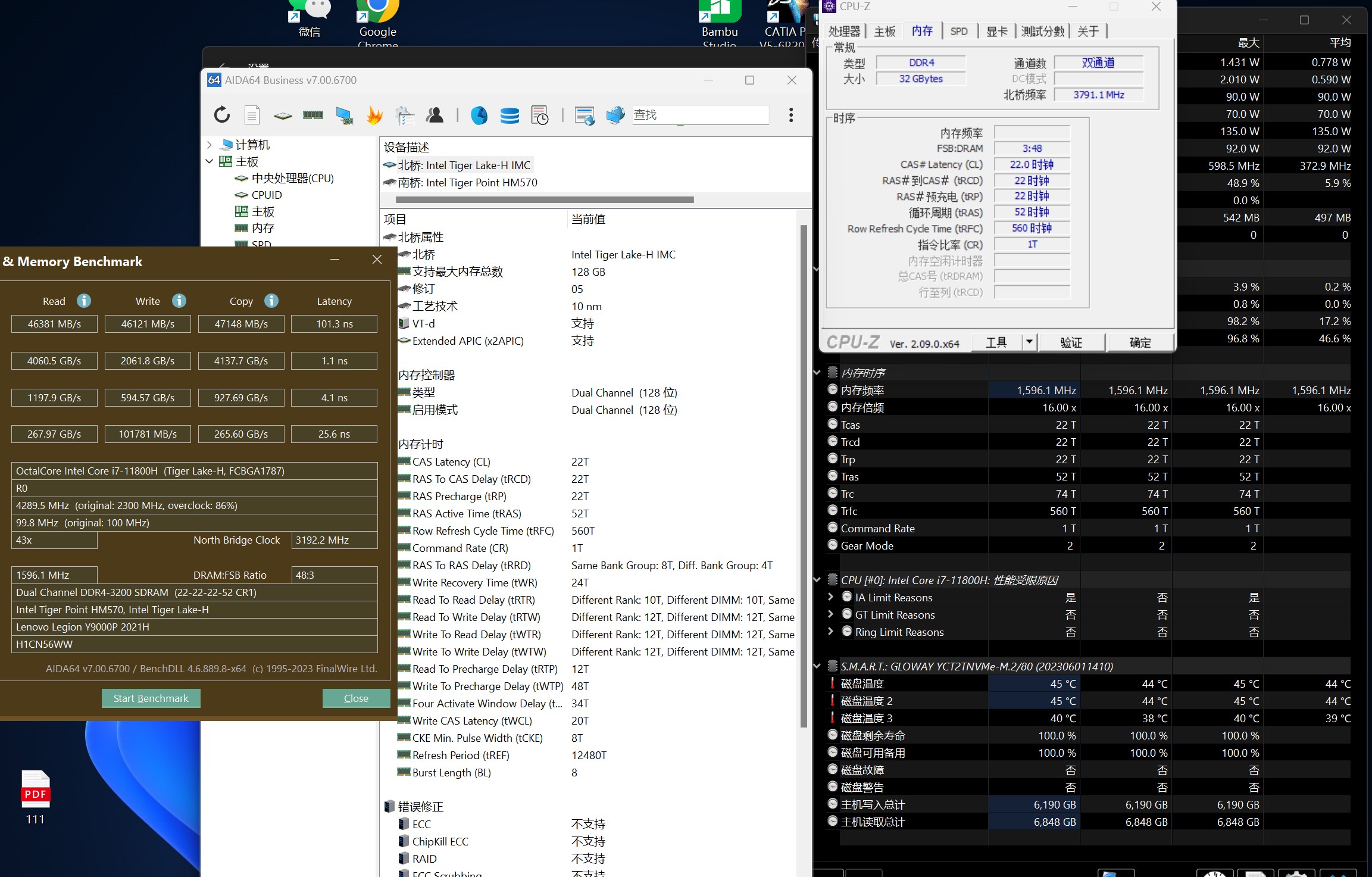The image size is (1372, 877).
Task: Expand the GT Limit Reasons row
Action: pyautogui.click(x=831, y=614)
